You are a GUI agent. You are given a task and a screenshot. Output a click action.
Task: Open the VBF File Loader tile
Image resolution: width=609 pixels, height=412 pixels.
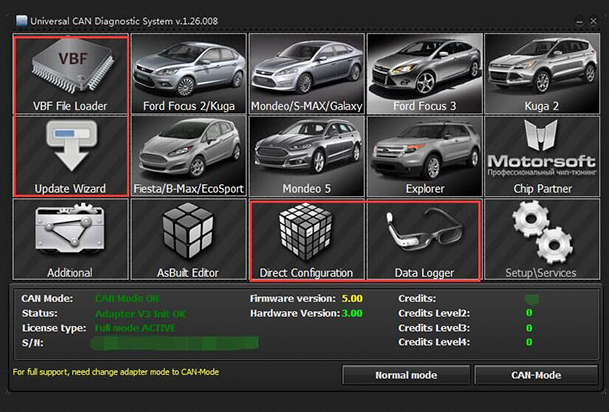pyautogui.click(x=71, y=74)
